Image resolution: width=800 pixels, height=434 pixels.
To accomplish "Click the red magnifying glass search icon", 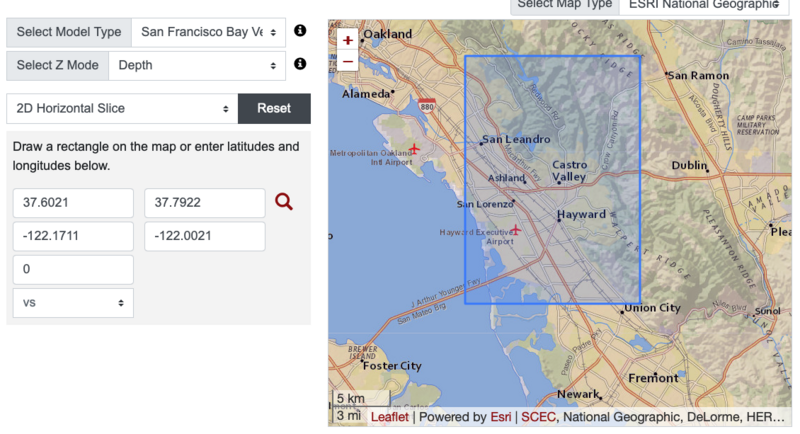I will (x=284, y=201).
